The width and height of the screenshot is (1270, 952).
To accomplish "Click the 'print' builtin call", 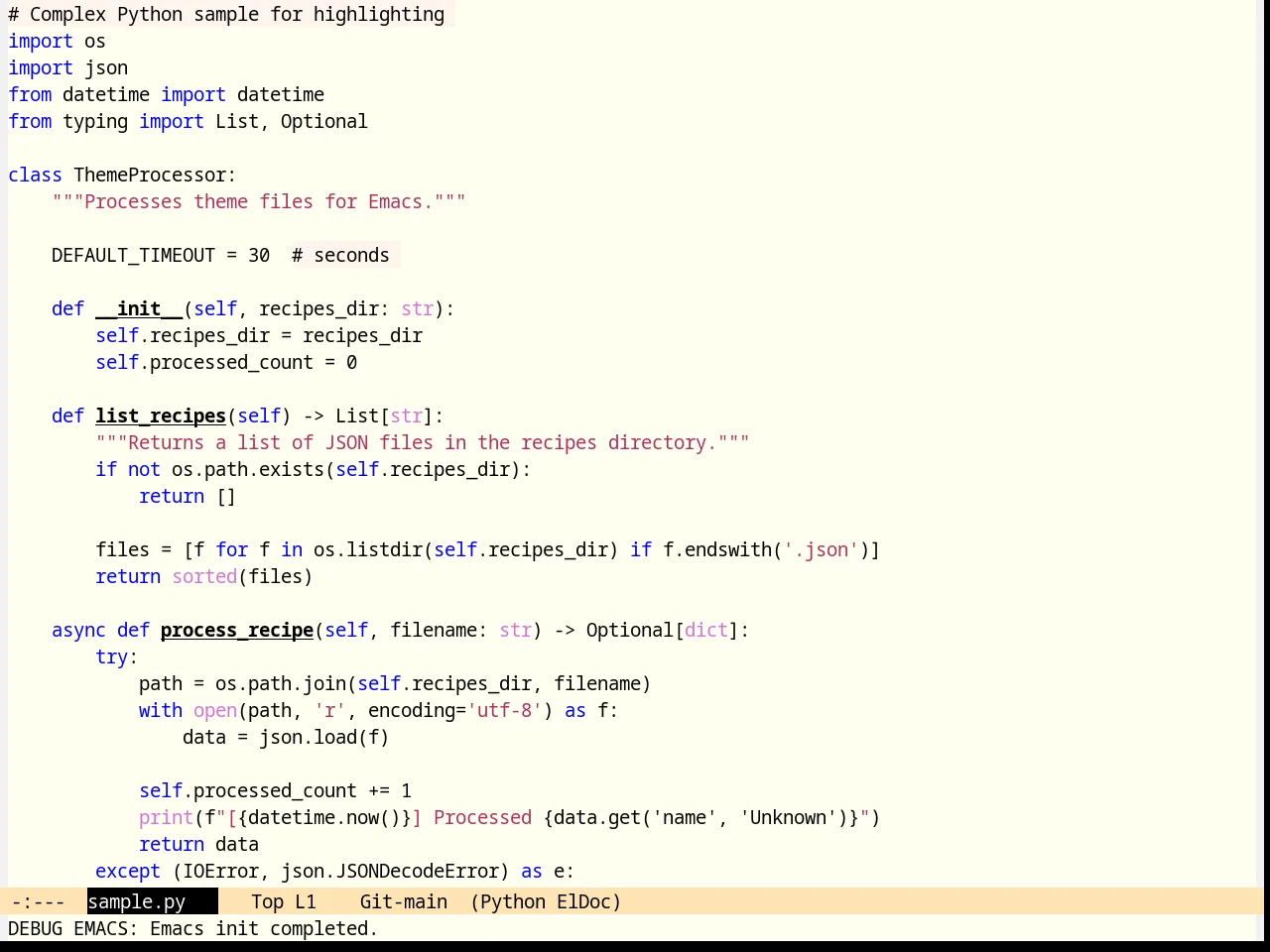I will 166,817.
